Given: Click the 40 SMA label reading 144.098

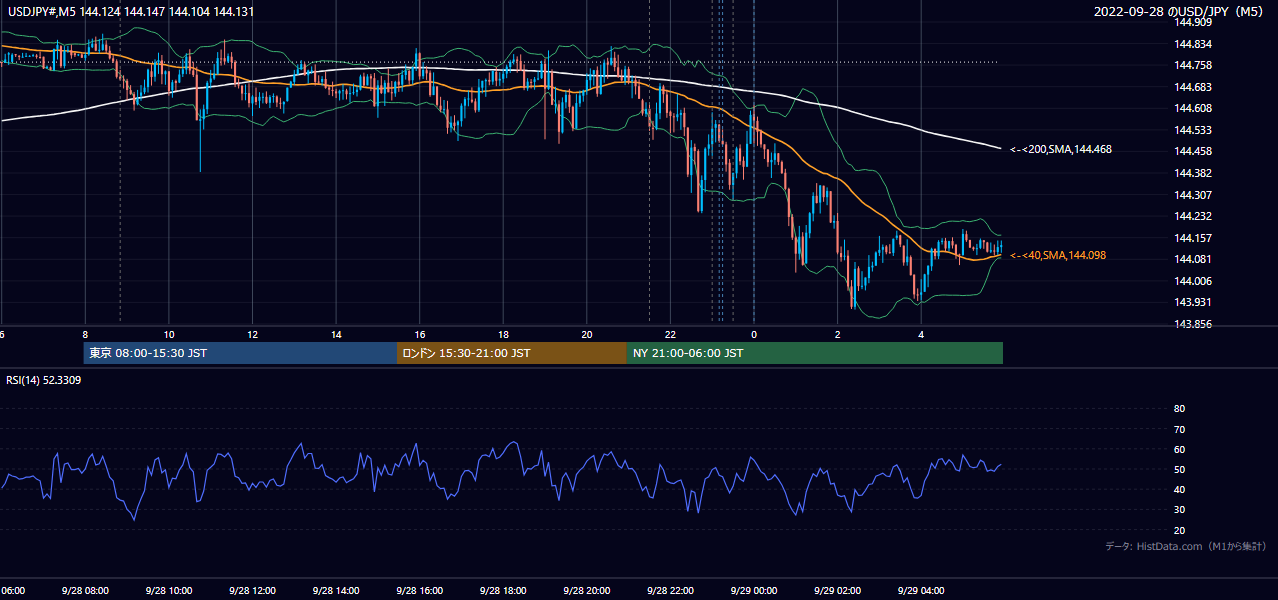Looking at the screenshot, I should point(1058,256).
